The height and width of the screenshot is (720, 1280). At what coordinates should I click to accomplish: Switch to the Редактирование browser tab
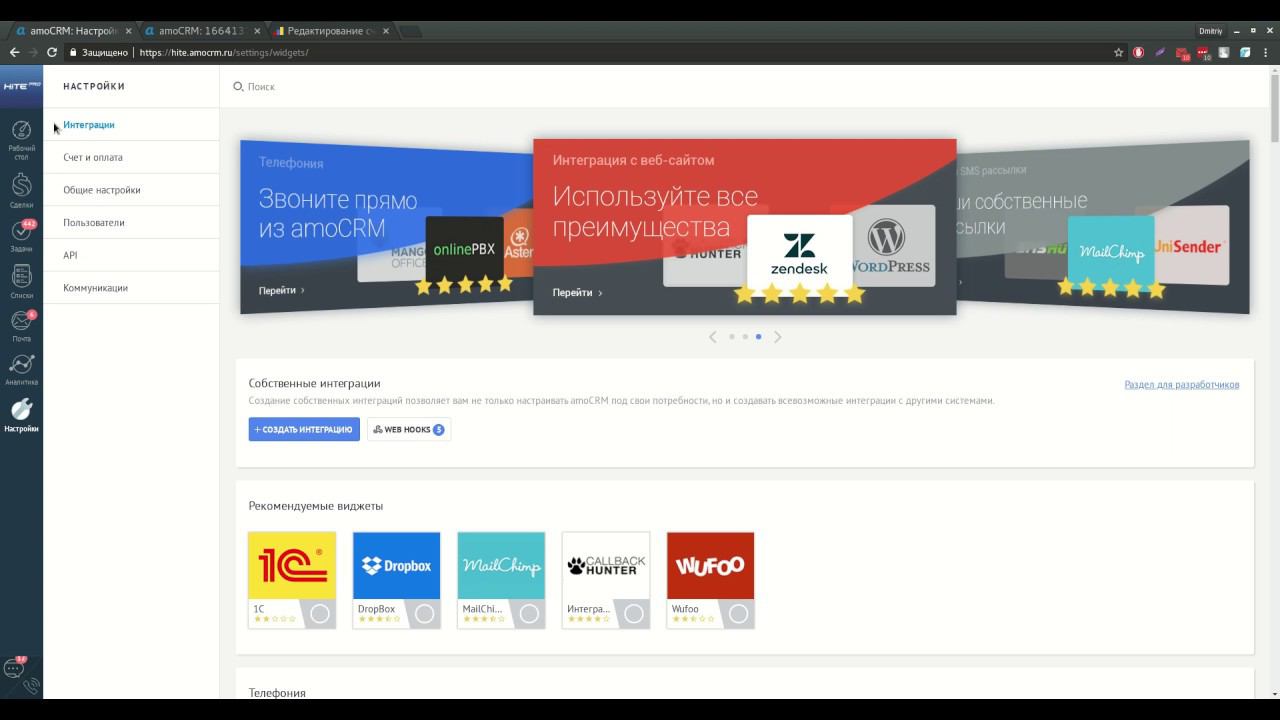pyautogui.click(x=333, y=31)
